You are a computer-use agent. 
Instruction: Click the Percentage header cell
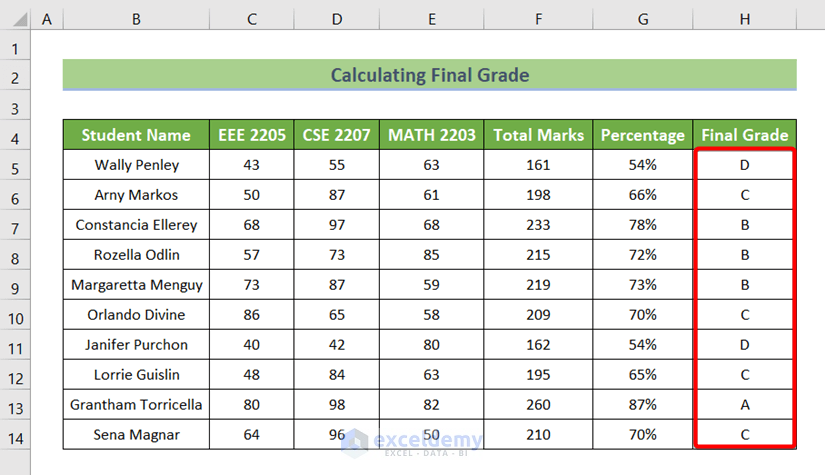point(642,135)
